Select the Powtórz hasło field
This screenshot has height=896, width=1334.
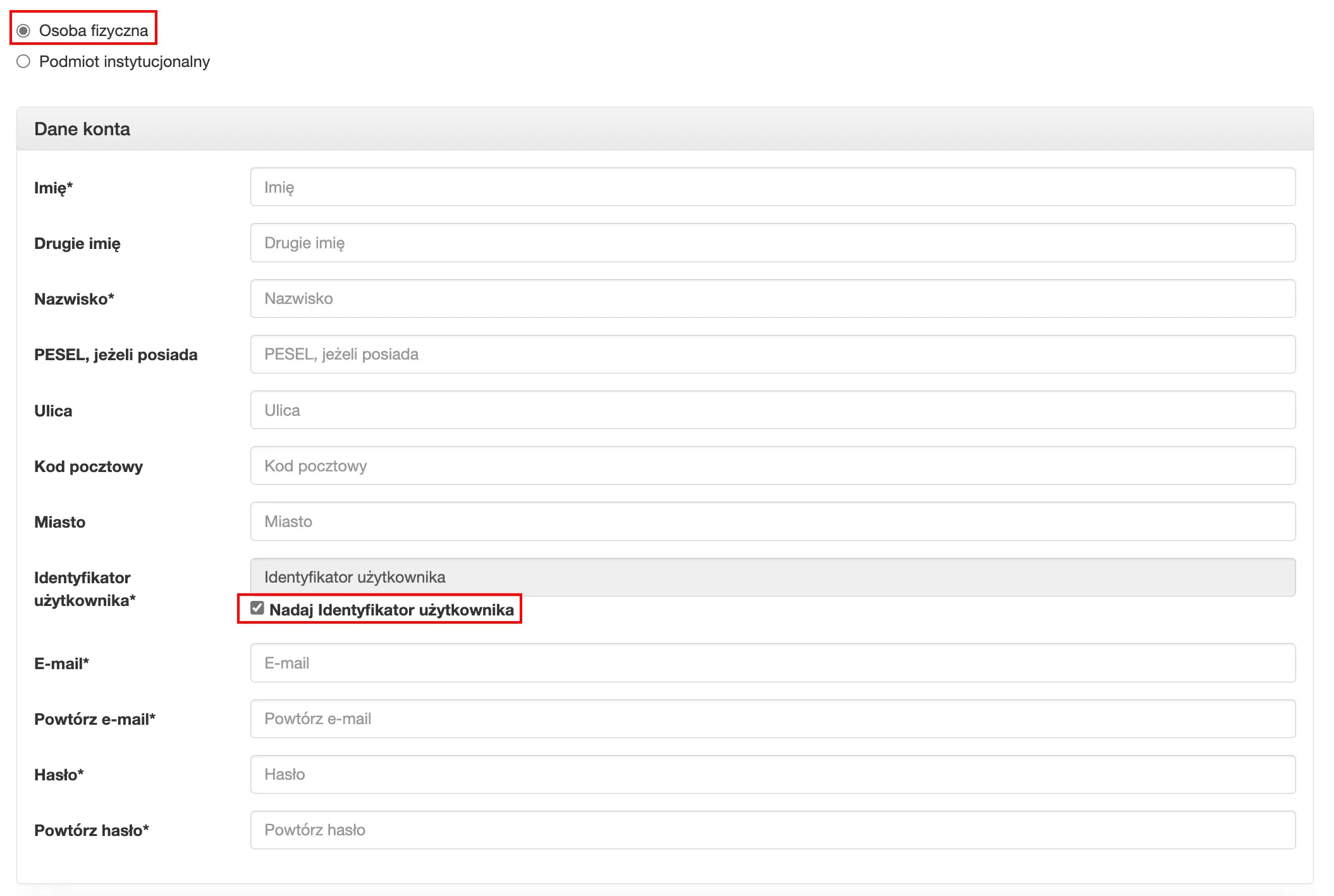[772, 830]
